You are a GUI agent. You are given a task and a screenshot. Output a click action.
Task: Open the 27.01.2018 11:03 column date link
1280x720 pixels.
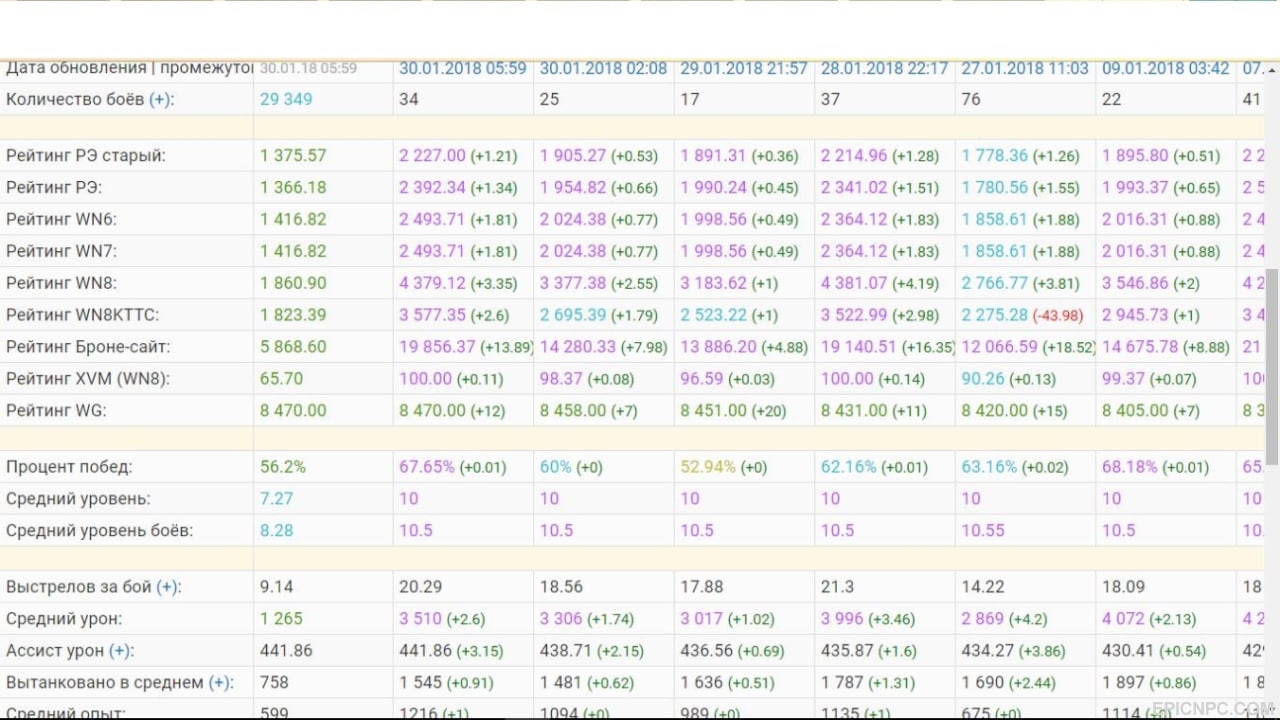(x=1025, y=69)
